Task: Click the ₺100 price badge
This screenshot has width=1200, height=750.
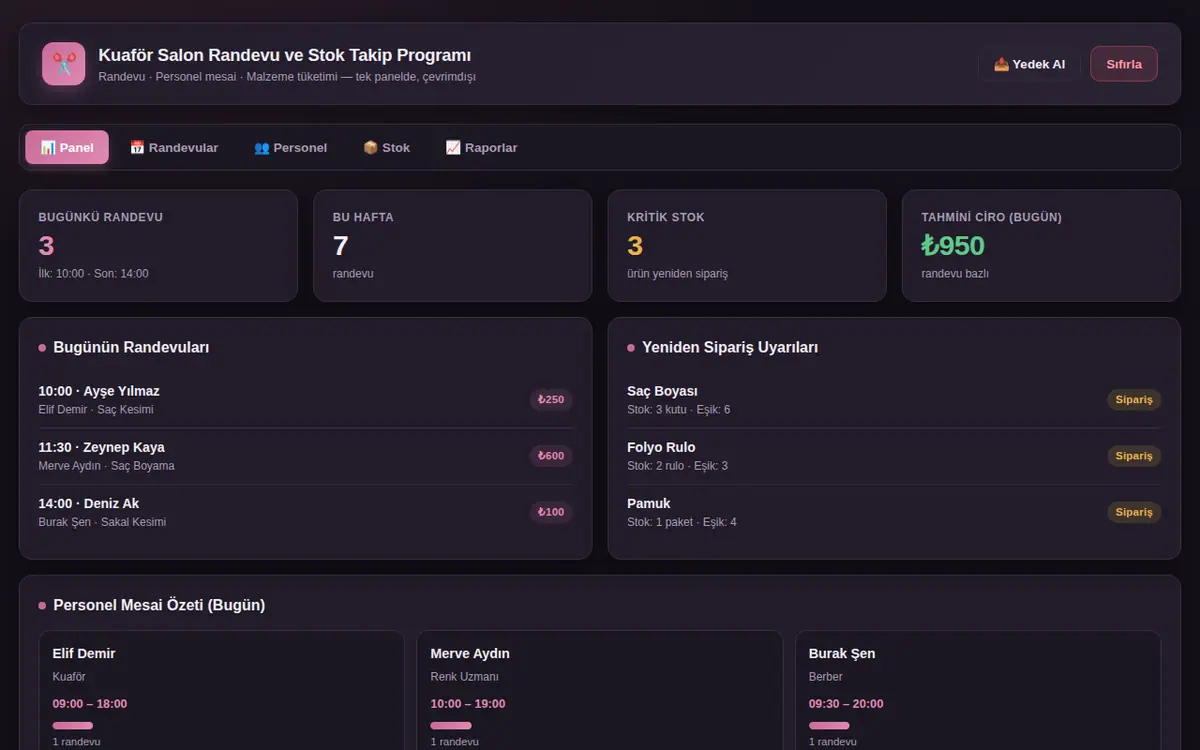Action: (x=551, y=512)
